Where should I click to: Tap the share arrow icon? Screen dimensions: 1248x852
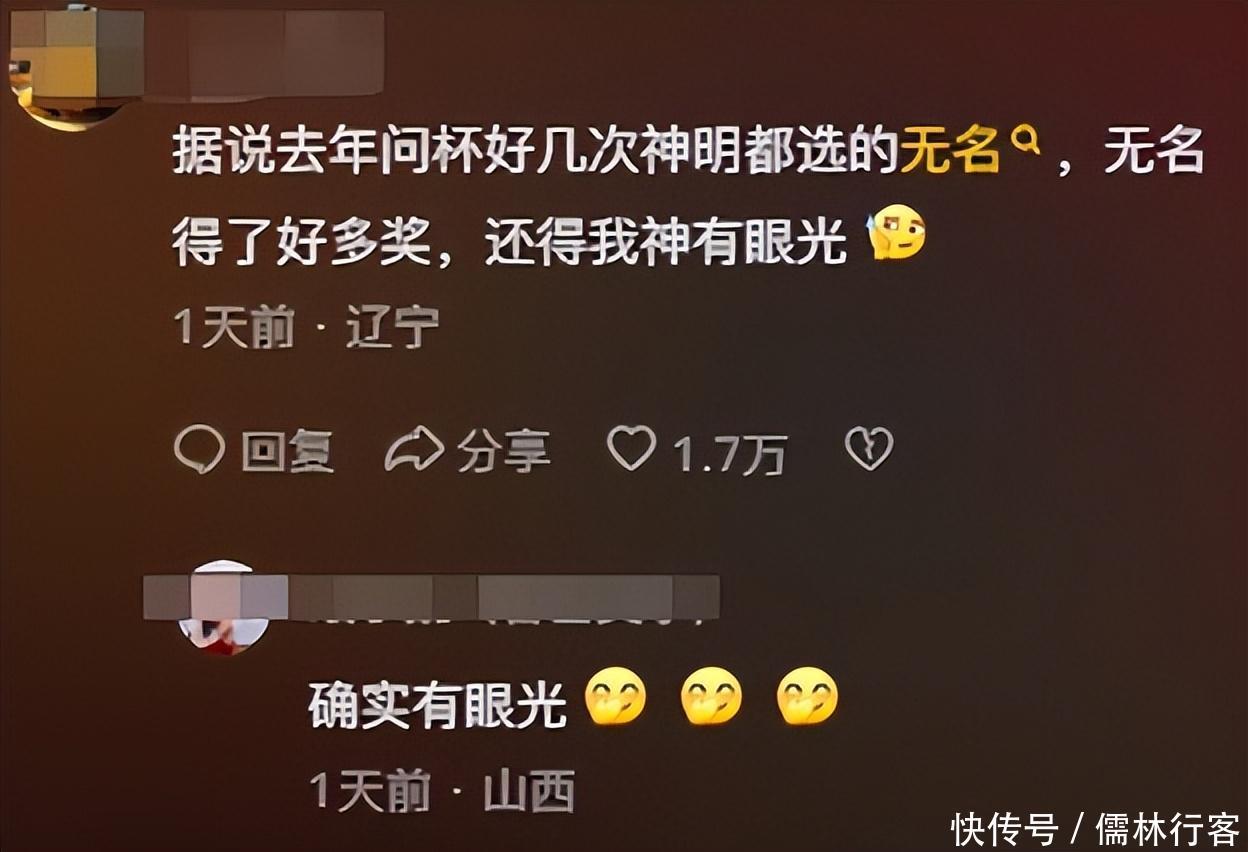pos(414,450)
